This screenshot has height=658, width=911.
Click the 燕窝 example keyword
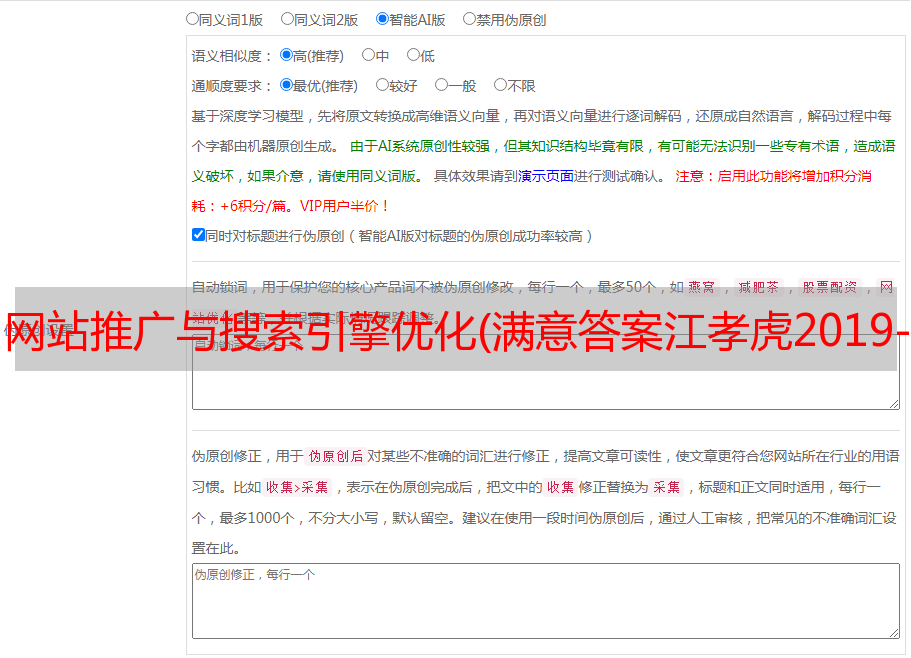(x=702, y=287)
